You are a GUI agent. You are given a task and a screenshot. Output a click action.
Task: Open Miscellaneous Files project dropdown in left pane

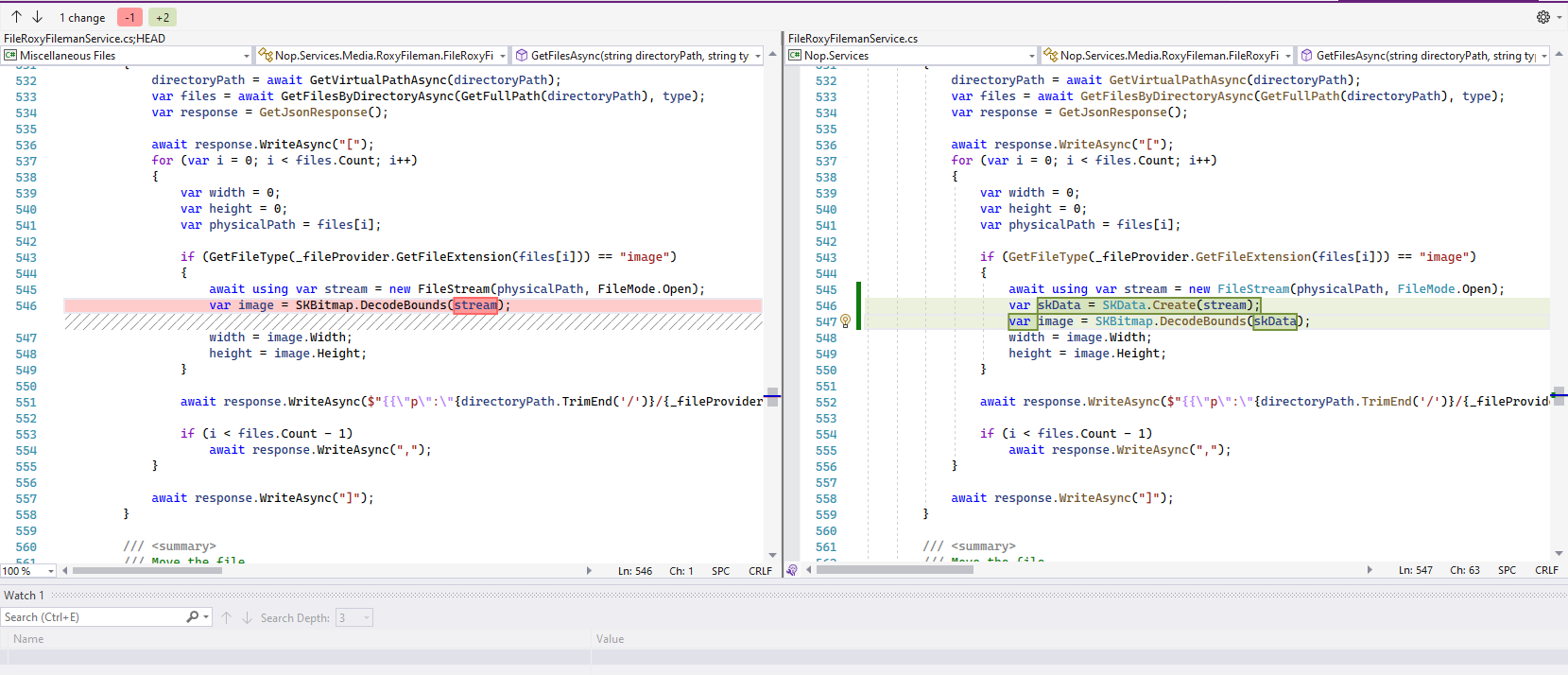127,56
